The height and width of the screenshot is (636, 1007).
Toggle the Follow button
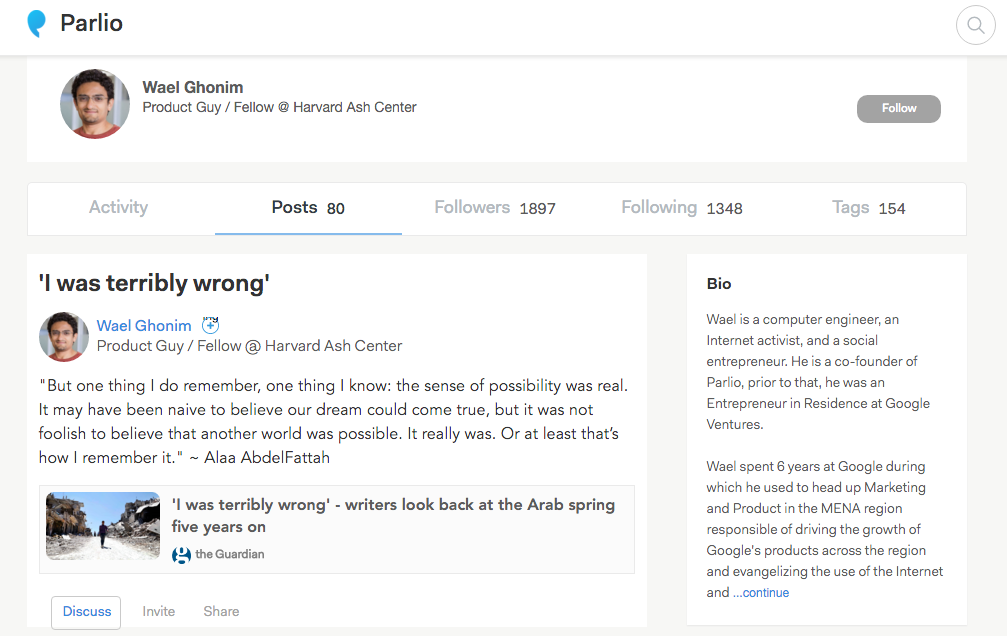pyautogui.click(x=898, y=109)
